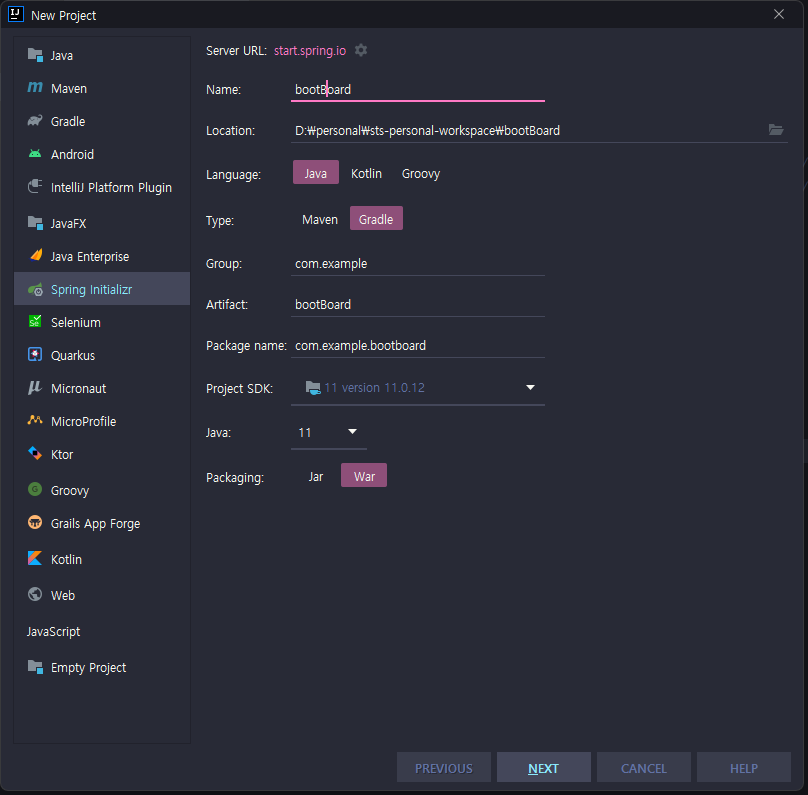Click the HELP button
The image size is (808, 795).
tap(744, 767)
